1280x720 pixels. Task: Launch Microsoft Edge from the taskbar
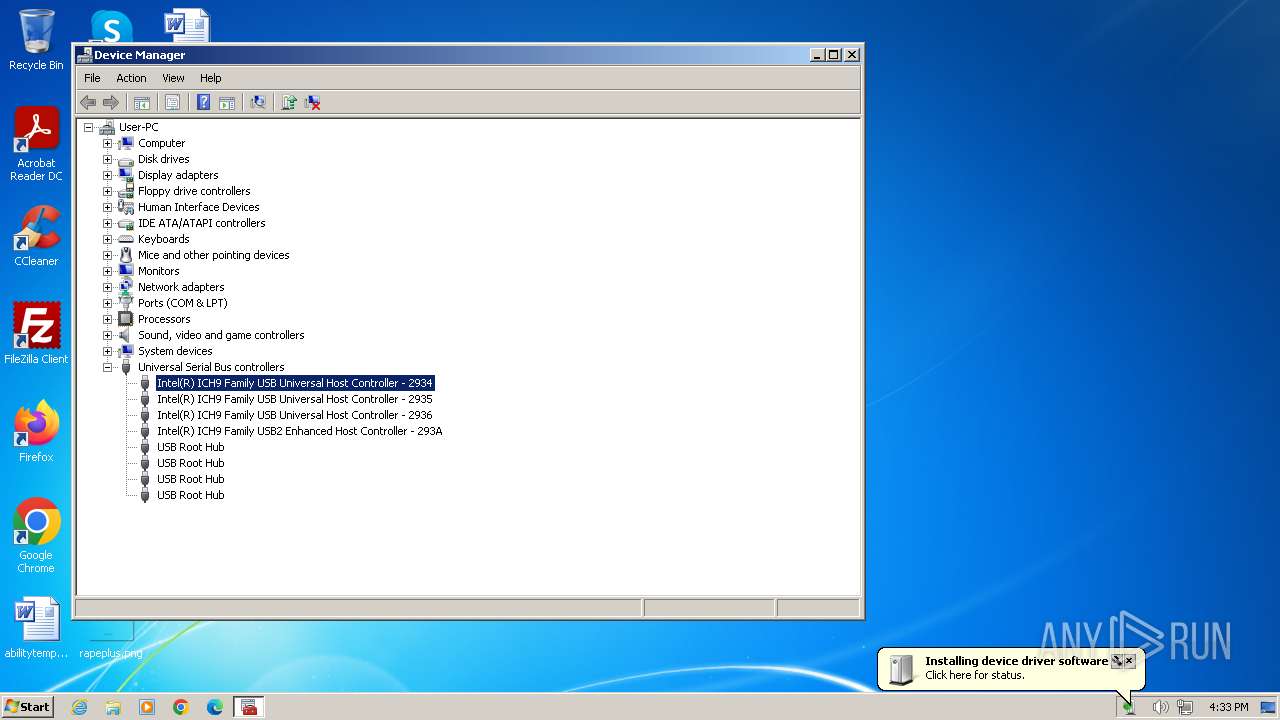(215, 707)
